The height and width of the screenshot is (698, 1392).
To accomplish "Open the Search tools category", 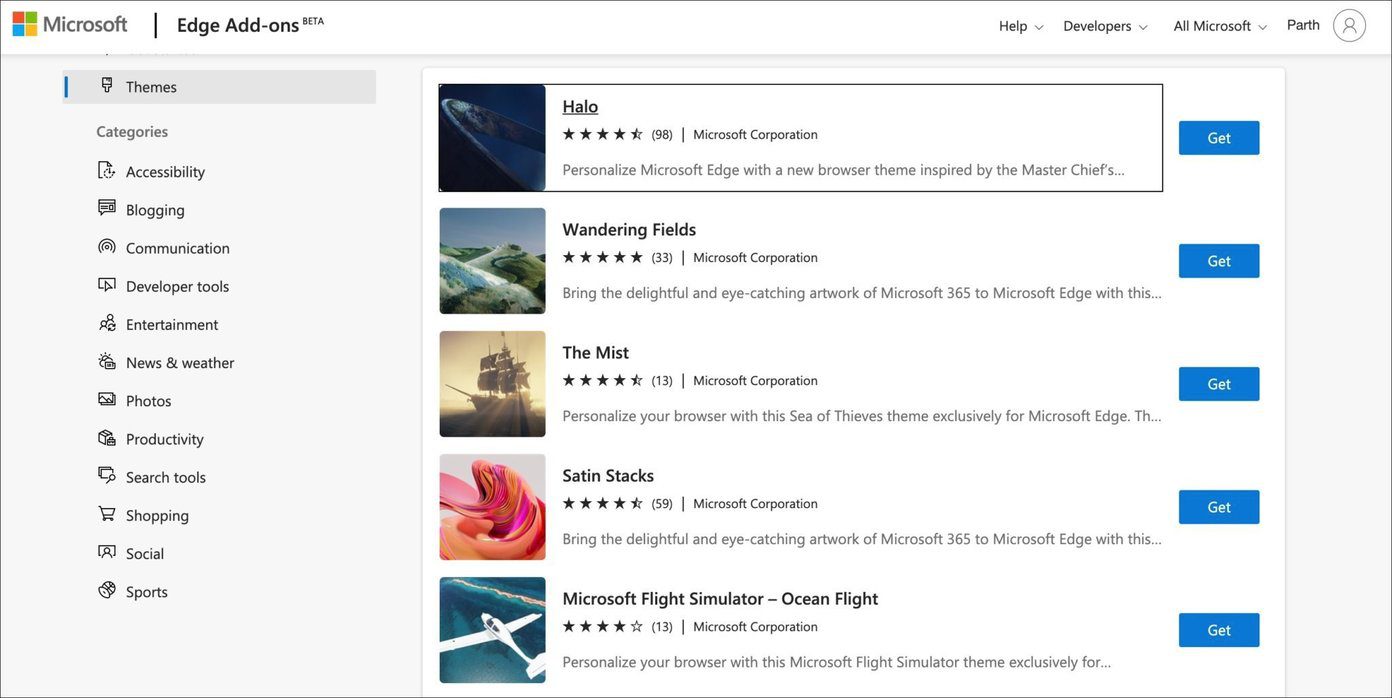I will click(x=166, y=477).
